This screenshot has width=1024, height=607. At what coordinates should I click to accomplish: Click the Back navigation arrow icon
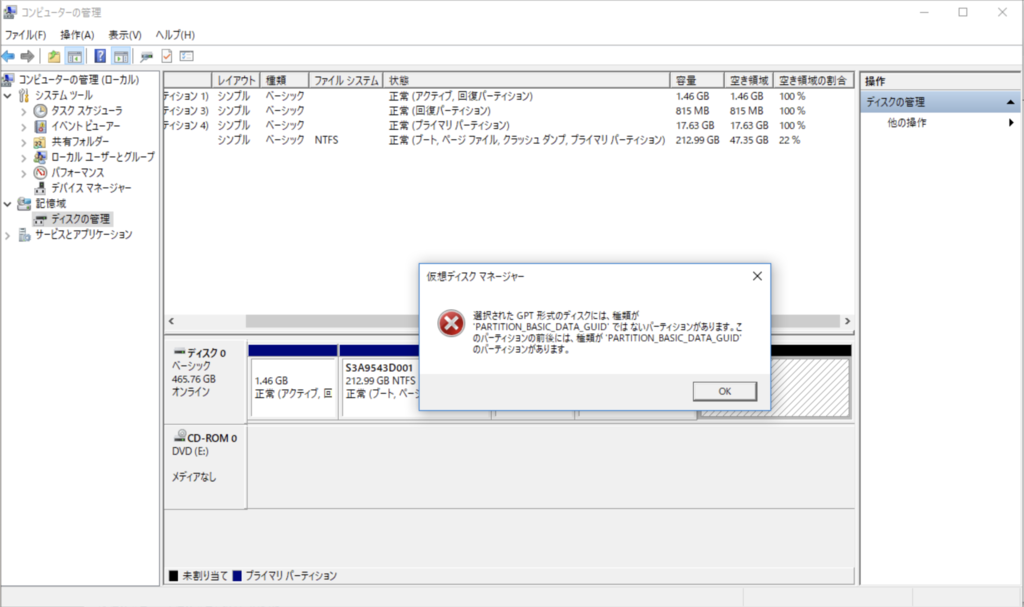[8, 55]
